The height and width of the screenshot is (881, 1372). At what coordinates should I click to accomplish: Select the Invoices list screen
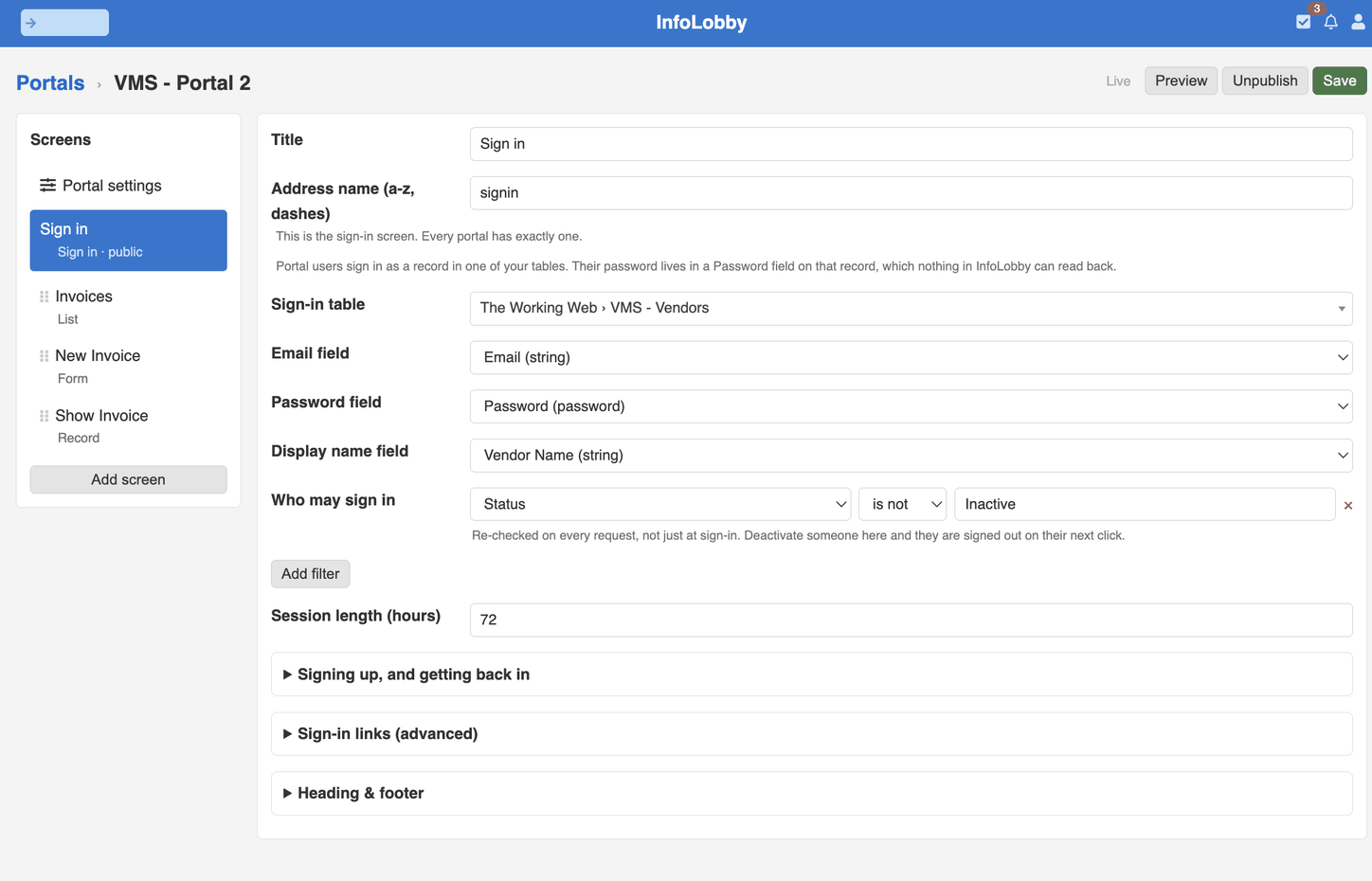pyautogui.click(x=128, y=307)
